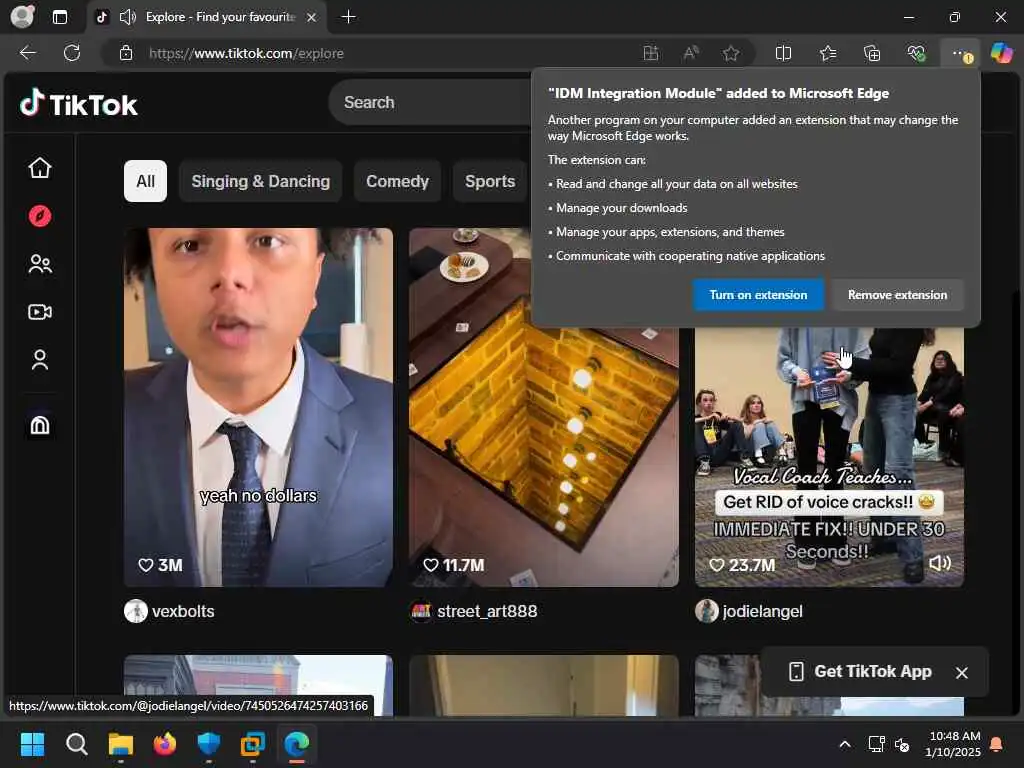Click the browser address bar URL
1024x768 pixels.
point(246,53)
